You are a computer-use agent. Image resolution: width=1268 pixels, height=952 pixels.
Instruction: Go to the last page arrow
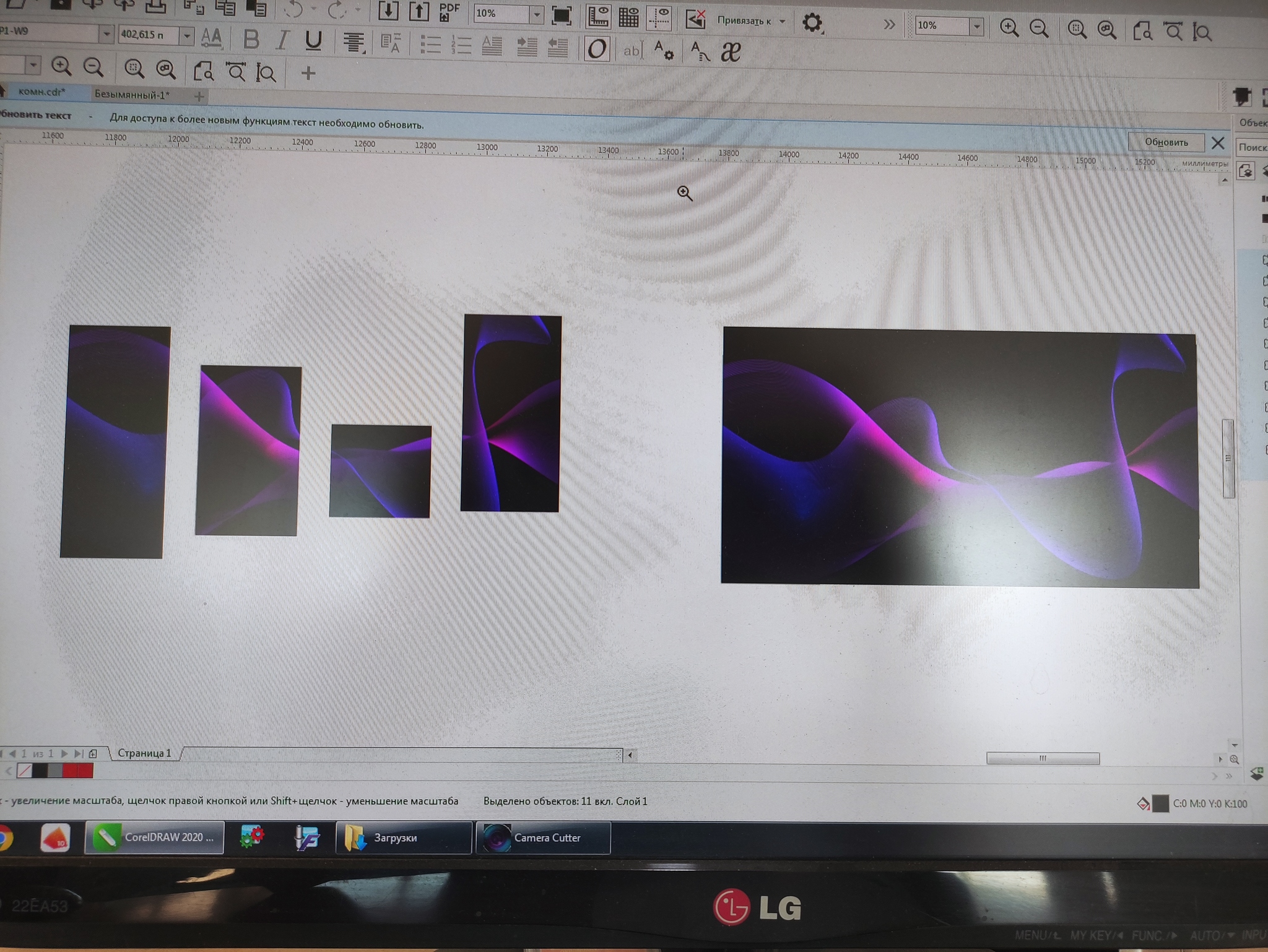(78, 753)
